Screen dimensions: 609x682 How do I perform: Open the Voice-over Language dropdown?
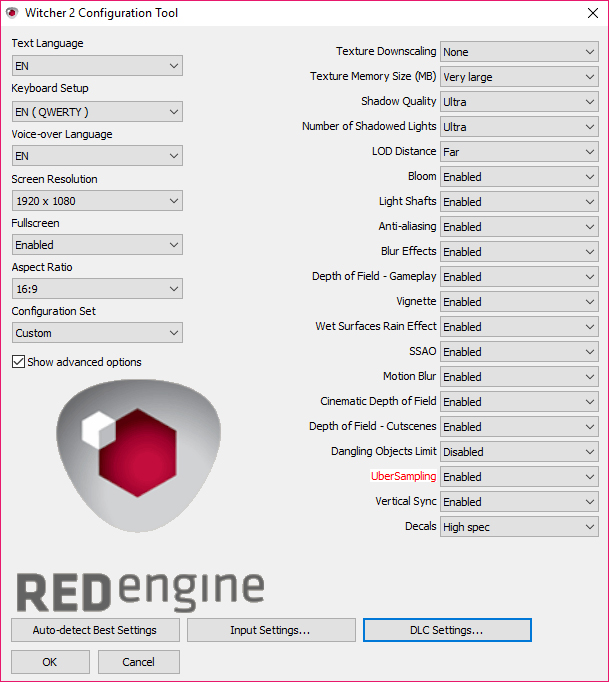tap(97, 156)
